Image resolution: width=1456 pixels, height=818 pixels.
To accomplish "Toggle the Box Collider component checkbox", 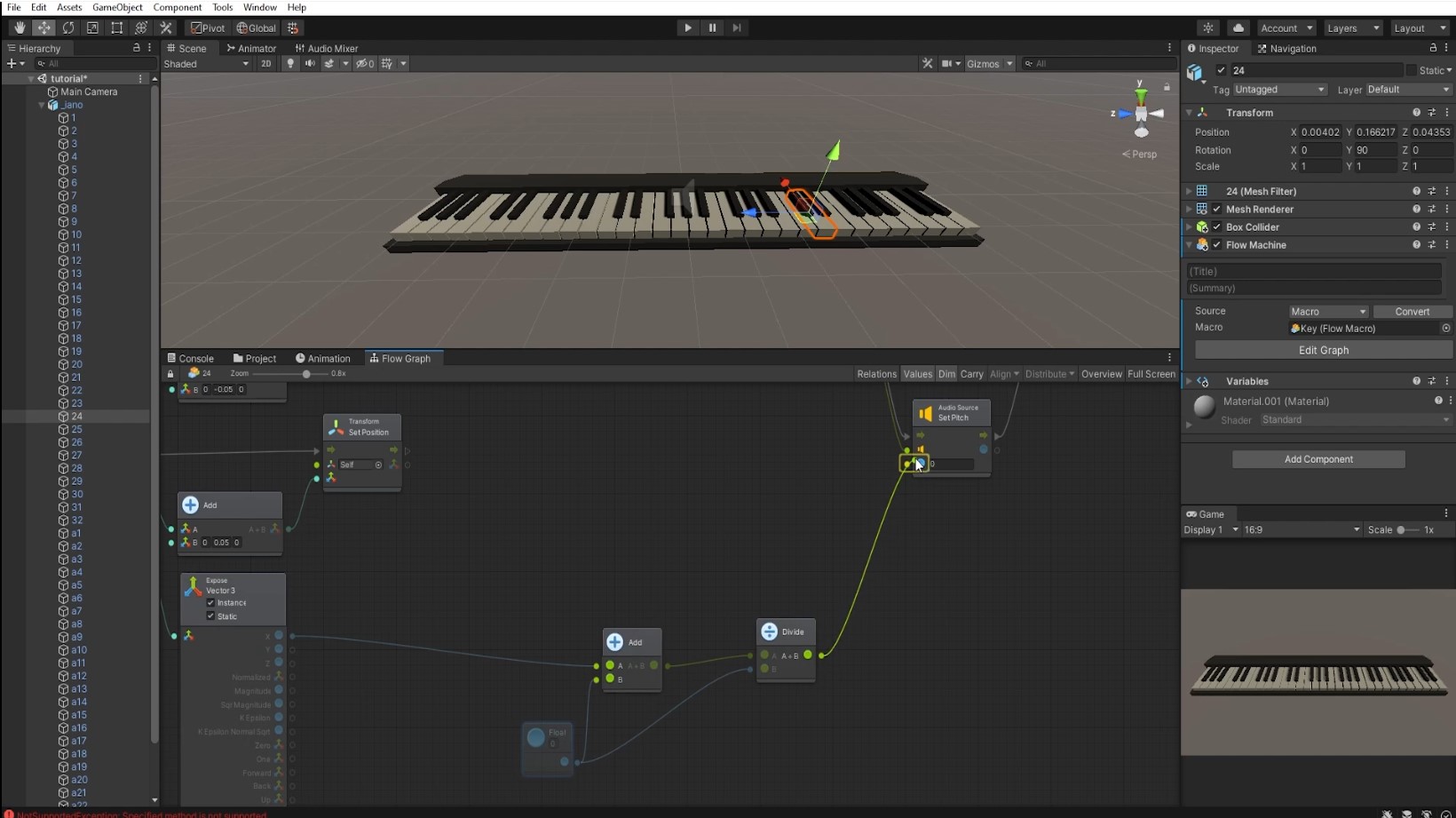I will tap(1217, 227).
